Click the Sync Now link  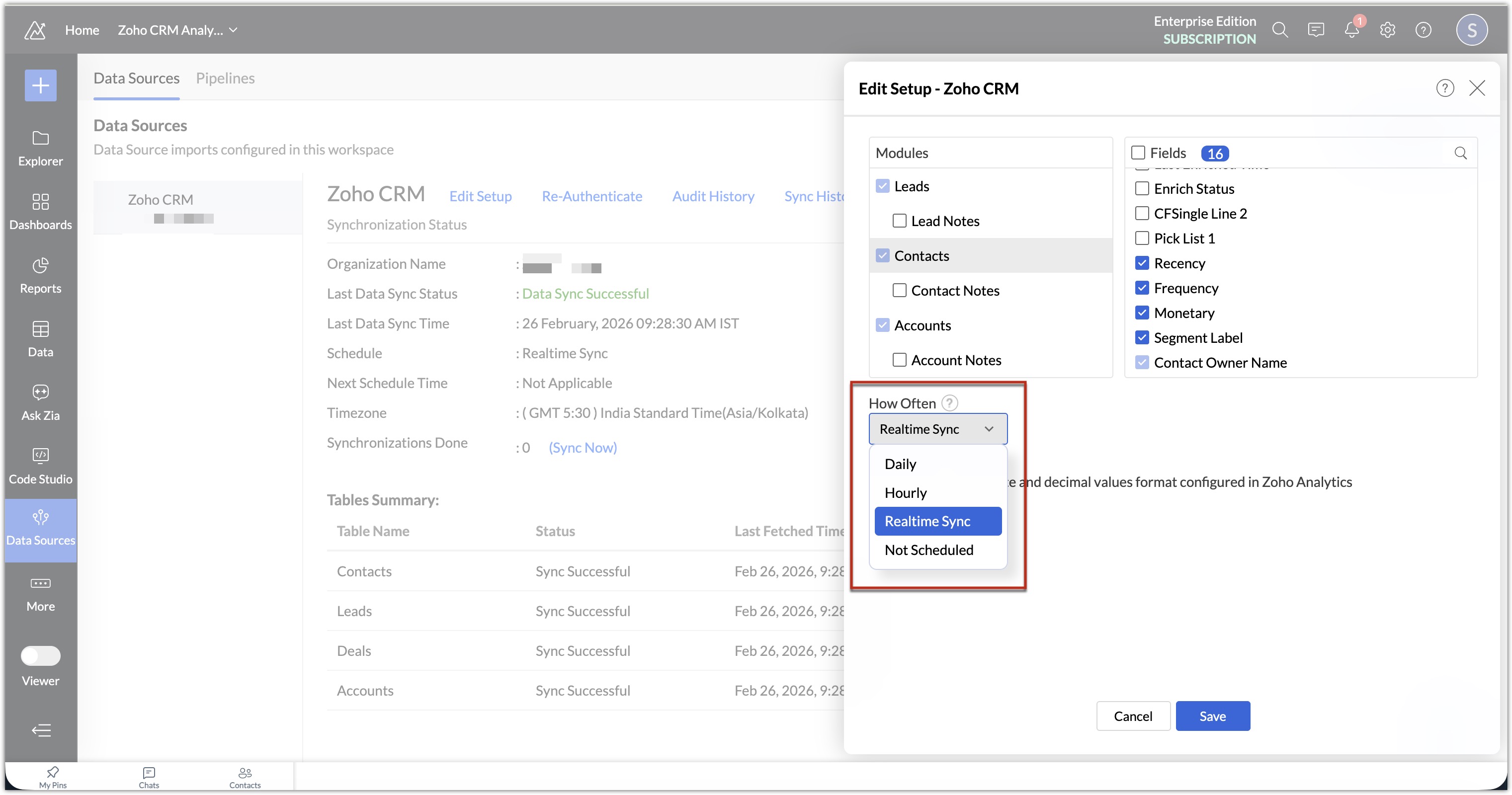[x=582, y=448]
